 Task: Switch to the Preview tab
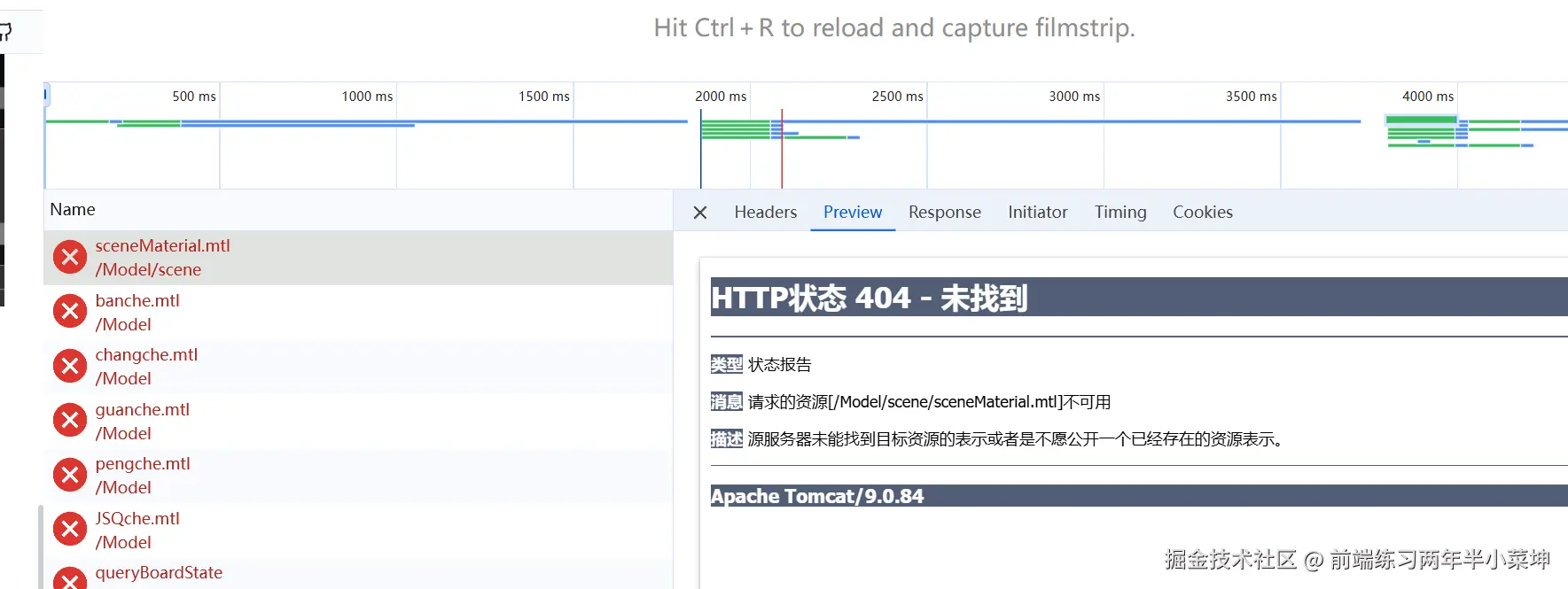pos(853,213)
